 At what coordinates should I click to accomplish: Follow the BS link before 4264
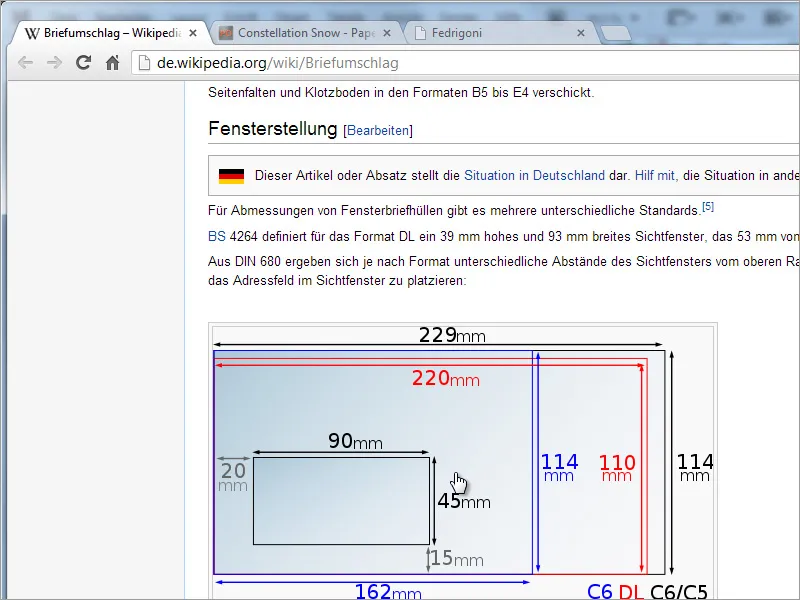click(217, 236)
